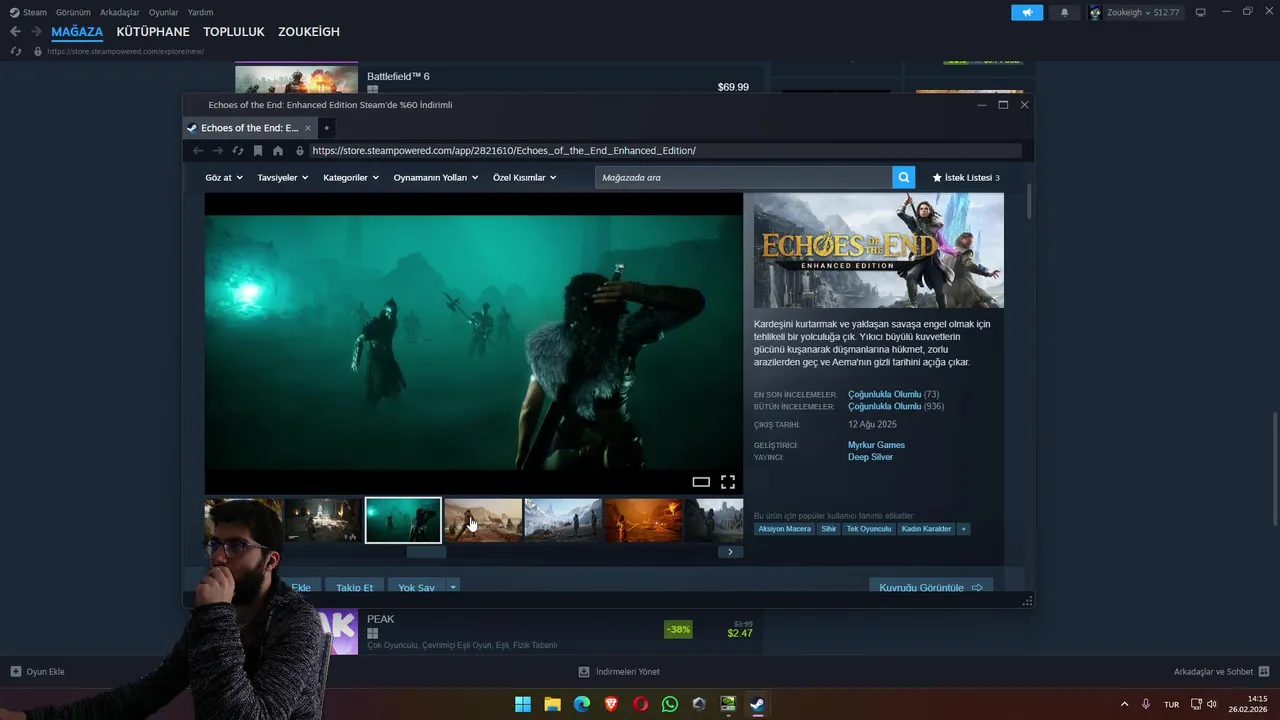Open İndirmeleri Yönet downloads manager
Screen dimensions: 1280x720
coord(619,672)
